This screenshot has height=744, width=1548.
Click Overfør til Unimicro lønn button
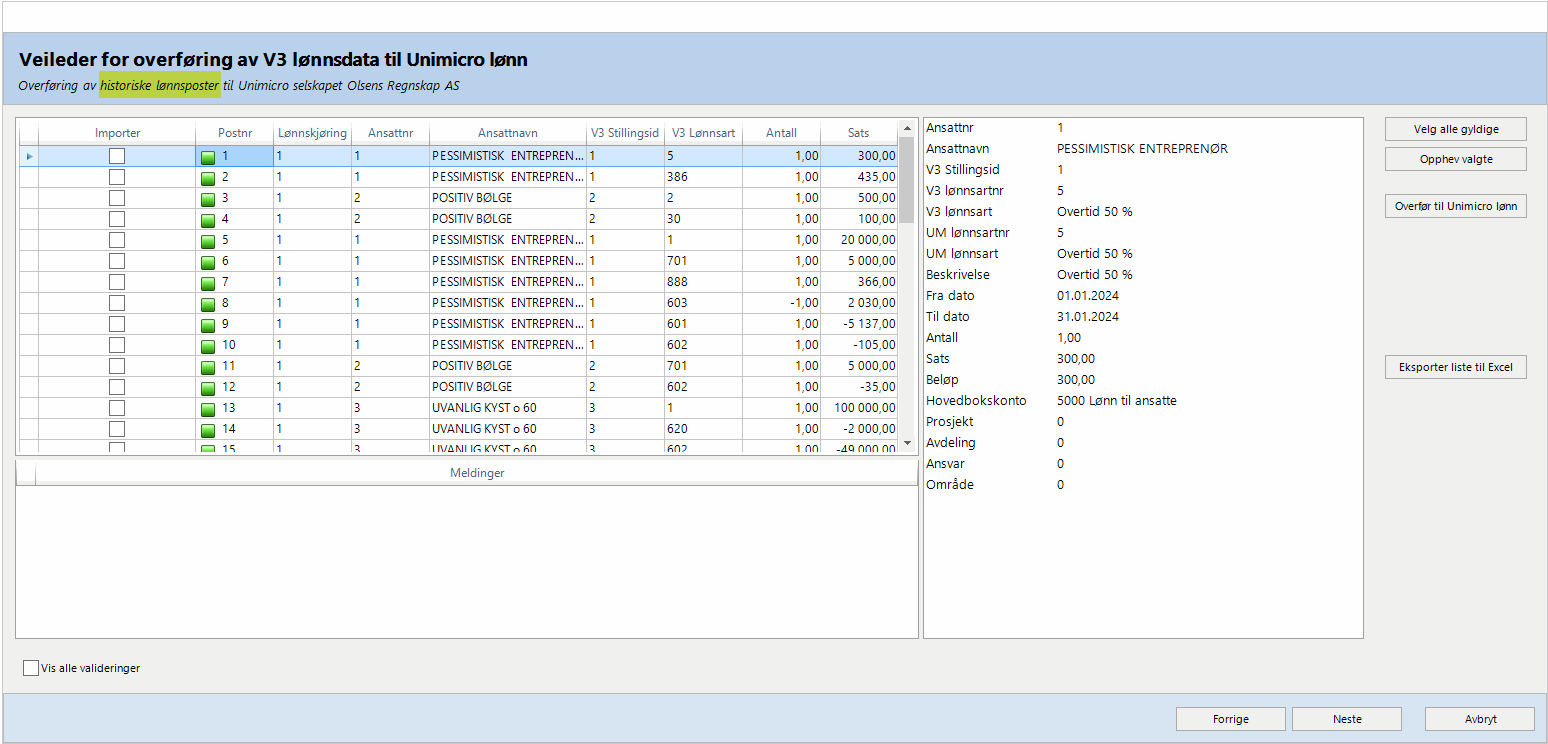pyautogui.click(x=1455, y=207)
